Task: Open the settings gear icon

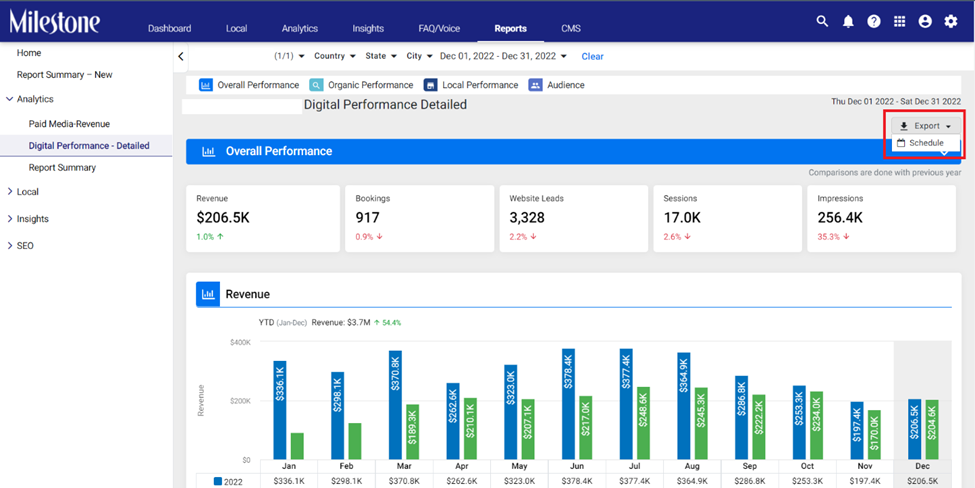Action: (951, 22)
